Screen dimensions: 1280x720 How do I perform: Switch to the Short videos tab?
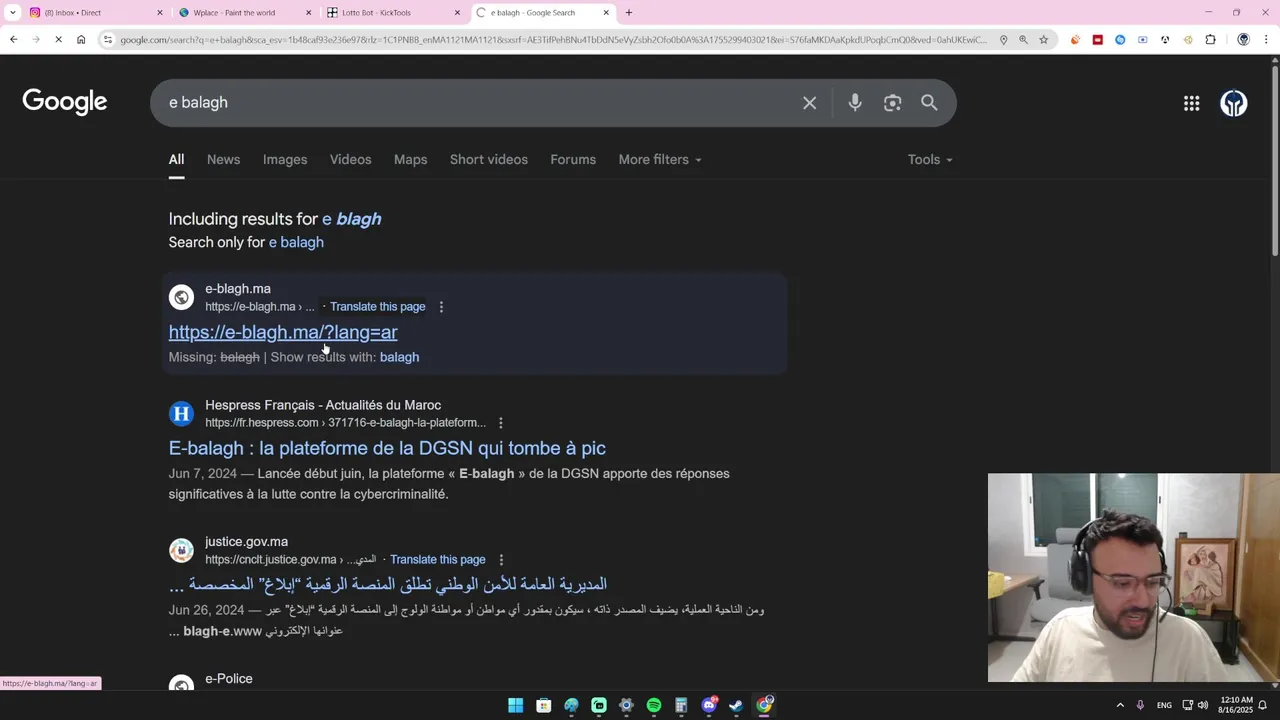click(489, 160)
